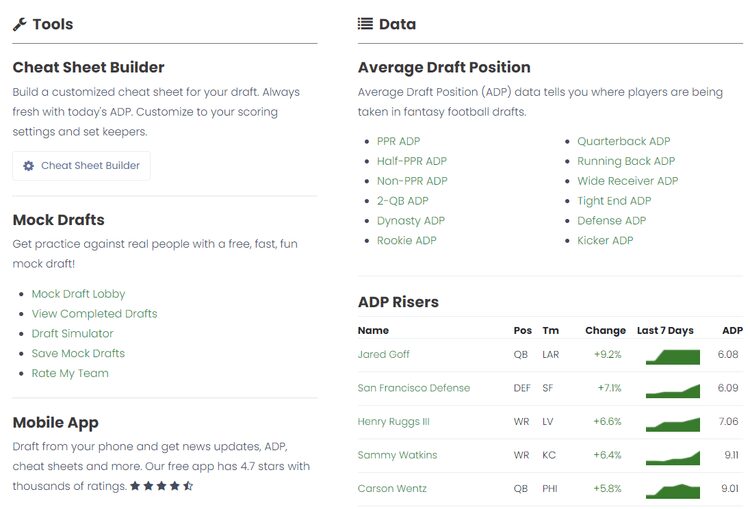Screen dimensions: 750x509
Task: Click San Francisco Defense trend chart
Action: coord(673,389)
